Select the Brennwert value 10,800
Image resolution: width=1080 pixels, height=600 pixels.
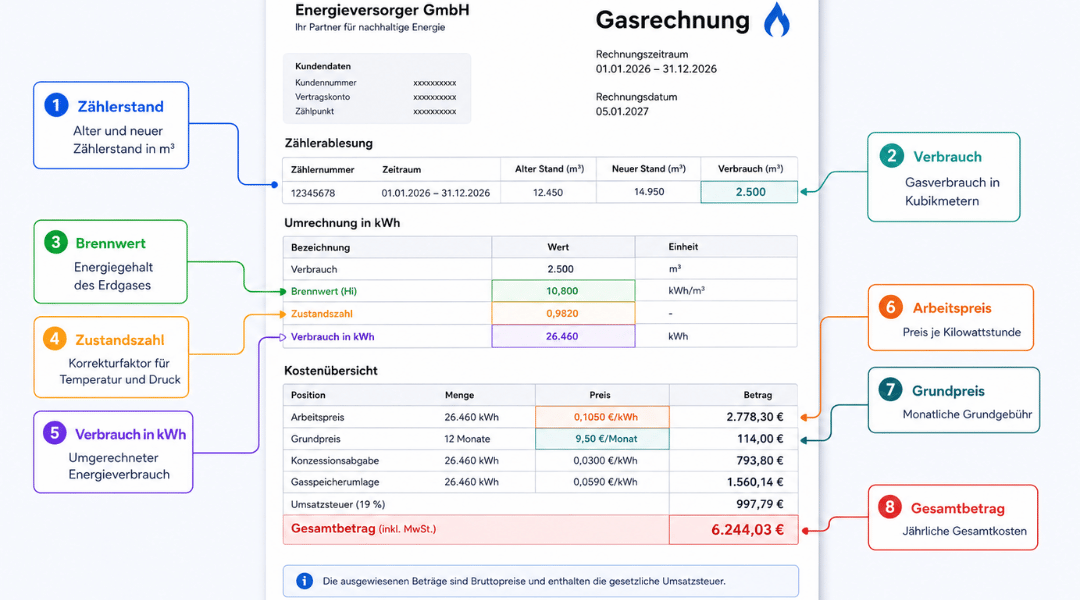pyautogui.click(x=563, y=291)
